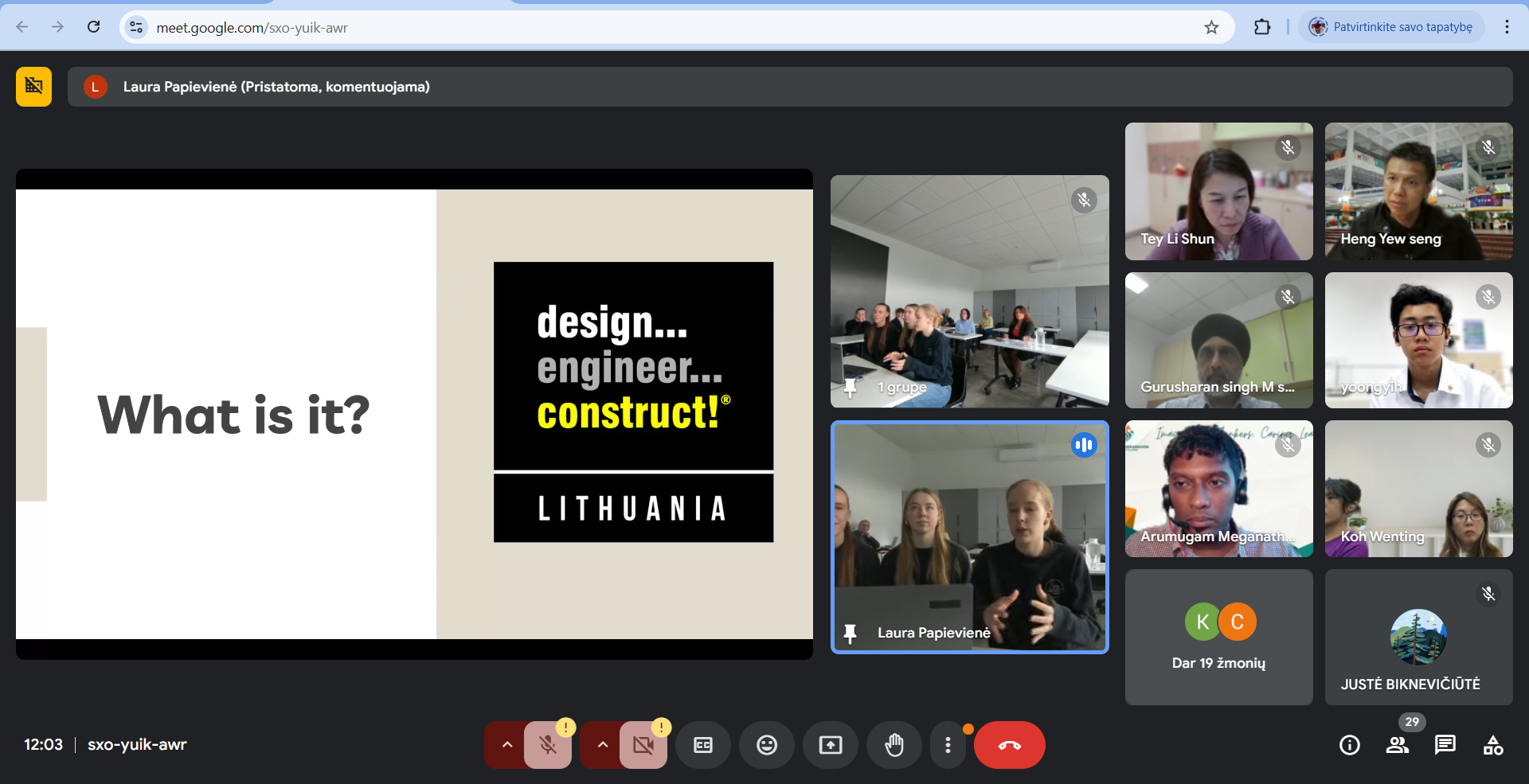Click the 12:03 clock text
The image size is (1529, 784).
click(x=43, y=744)
